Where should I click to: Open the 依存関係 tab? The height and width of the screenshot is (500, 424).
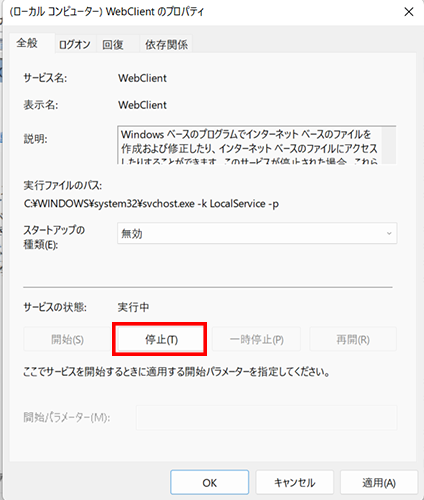tap(166, 44)
